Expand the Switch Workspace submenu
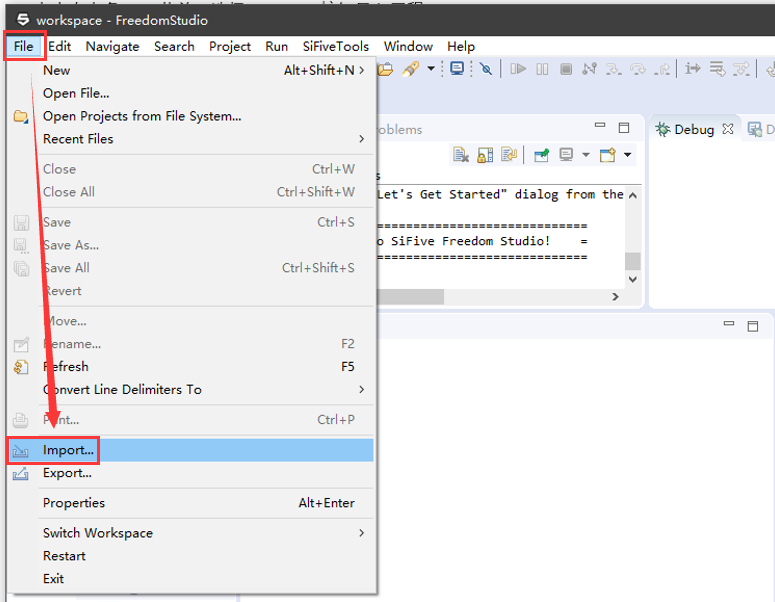This screenshot has height=602, width=775. [190, 533]
